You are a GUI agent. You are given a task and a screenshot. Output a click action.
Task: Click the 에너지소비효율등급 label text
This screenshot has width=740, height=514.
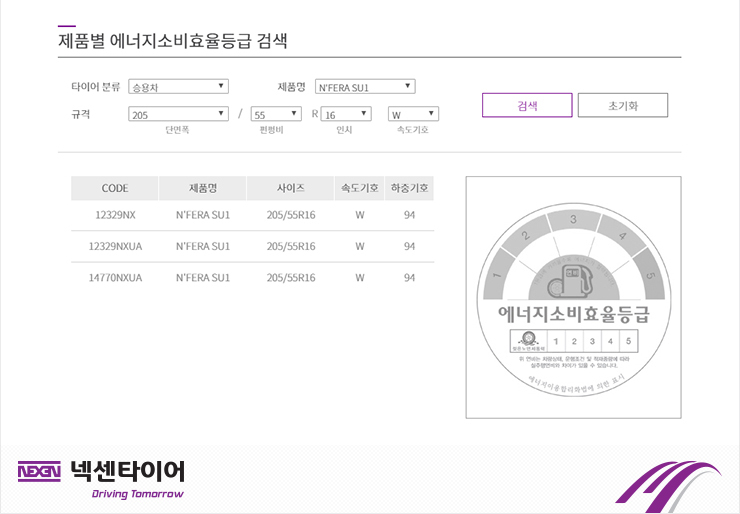[574, 314]
